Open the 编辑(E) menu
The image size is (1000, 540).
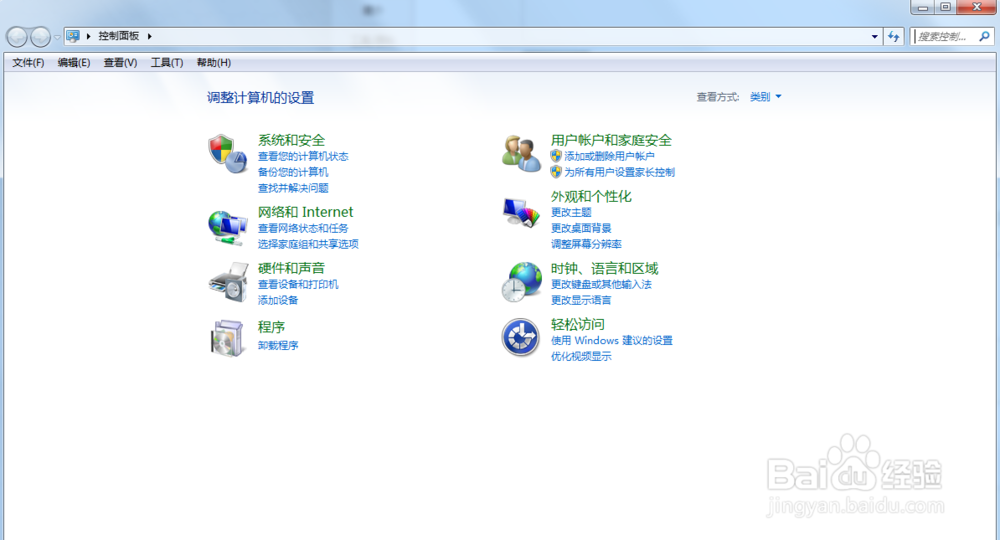point(73,62)
